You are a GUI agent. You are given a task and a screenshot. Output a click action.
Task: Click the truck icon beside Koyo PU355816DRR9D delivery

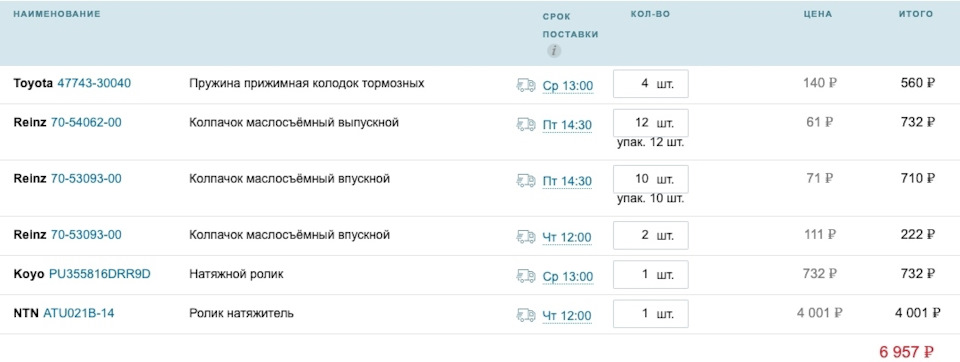click(x=526, y=276)
